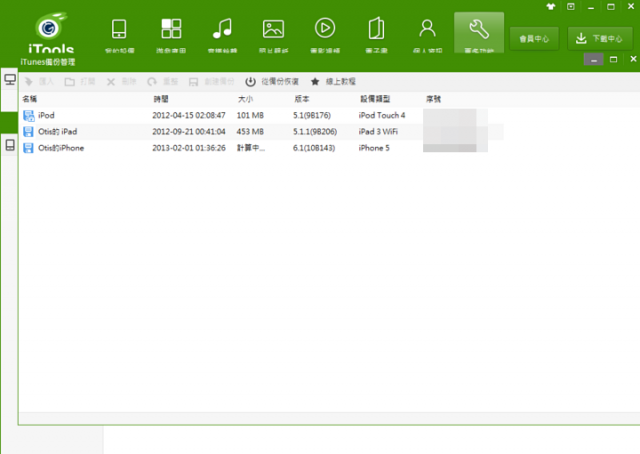
Task: Open the music note media tab
Action: coord(222,34)
